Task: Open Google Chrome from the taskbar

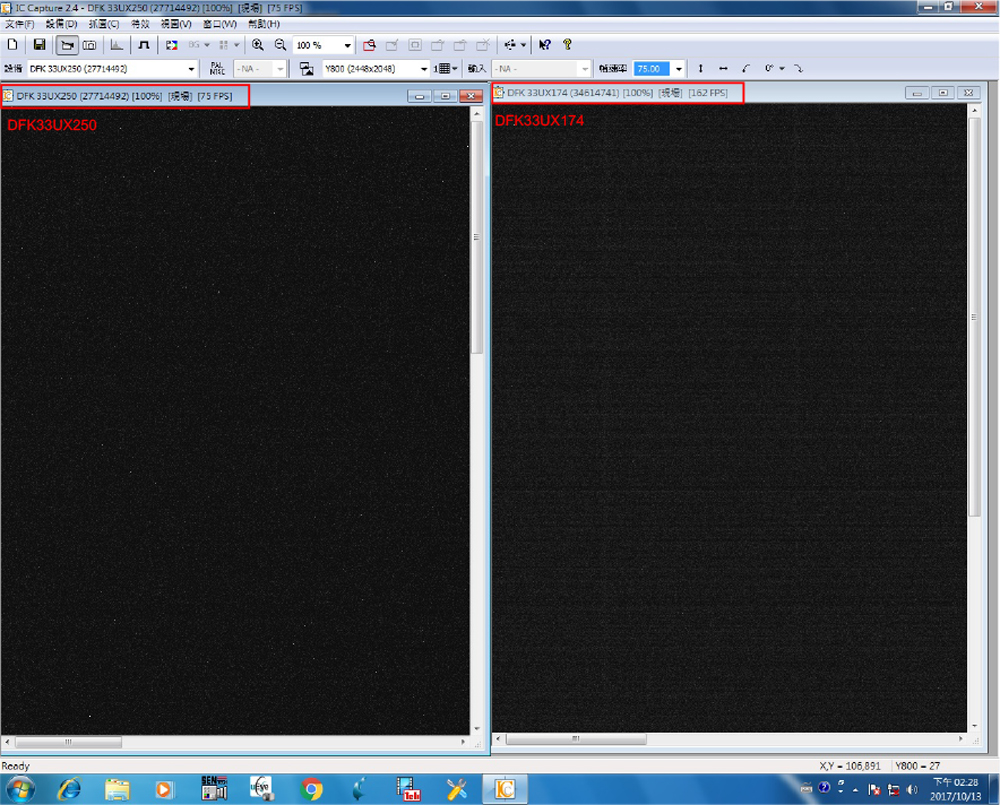Action: click(x=311, y=789)
